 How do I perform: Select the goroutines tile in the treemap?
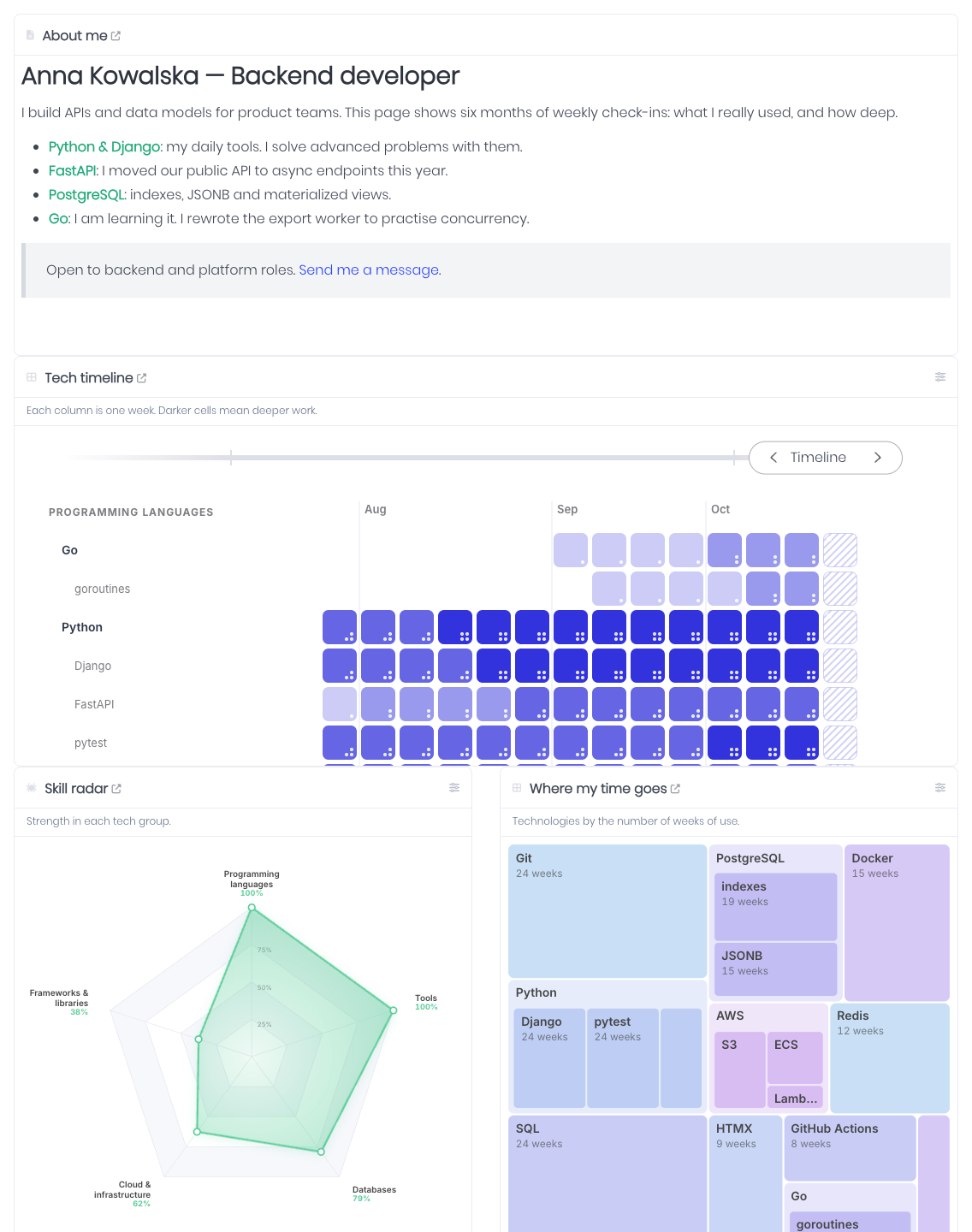850,1222
